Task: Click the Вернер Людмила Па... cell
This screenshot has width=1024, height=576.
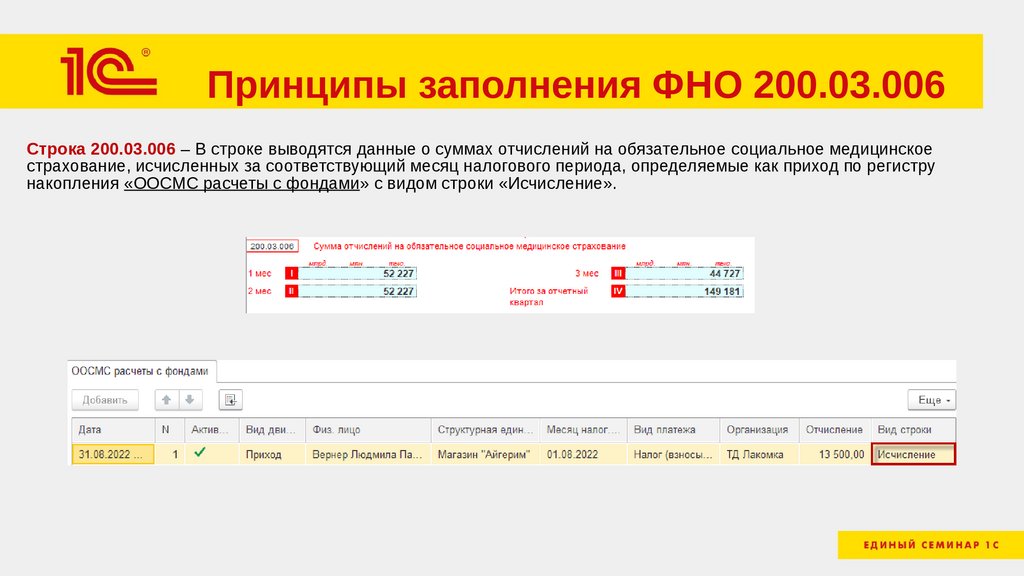Action: [x=368, y=454]
